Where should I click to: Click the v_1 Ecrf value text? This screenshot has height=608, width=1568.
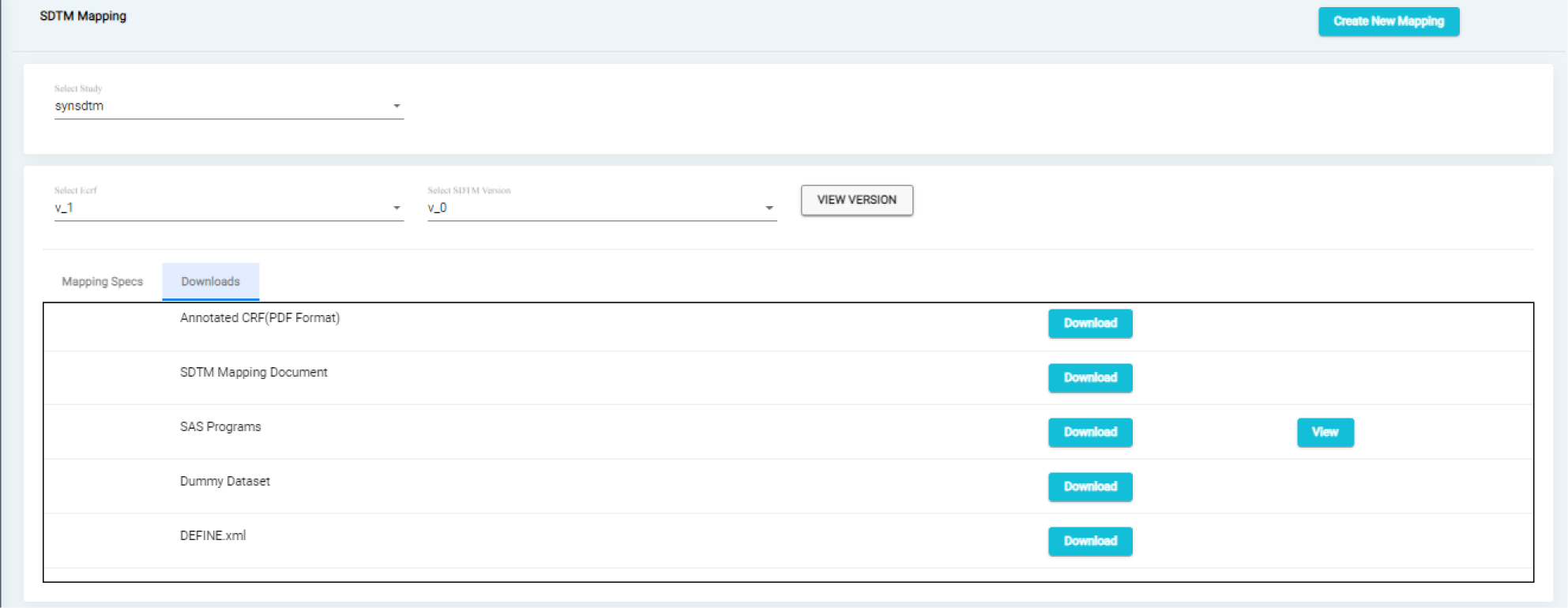pos(64,208)
